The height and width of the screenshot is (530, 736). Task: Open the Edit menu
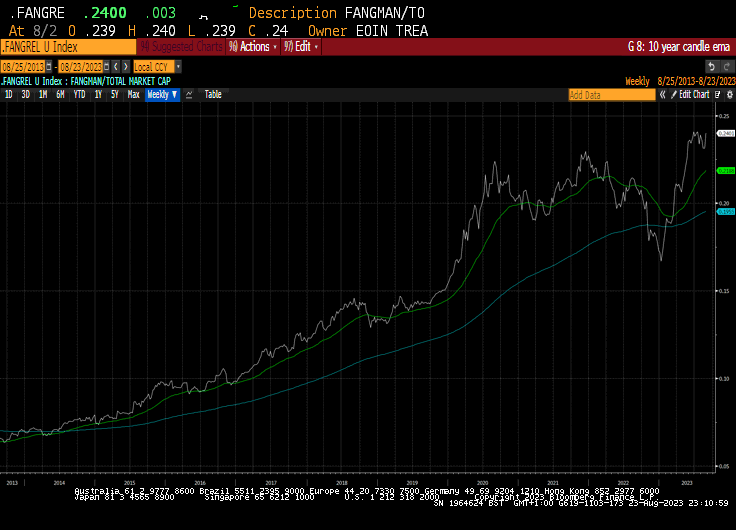click(x=301, y=47)
